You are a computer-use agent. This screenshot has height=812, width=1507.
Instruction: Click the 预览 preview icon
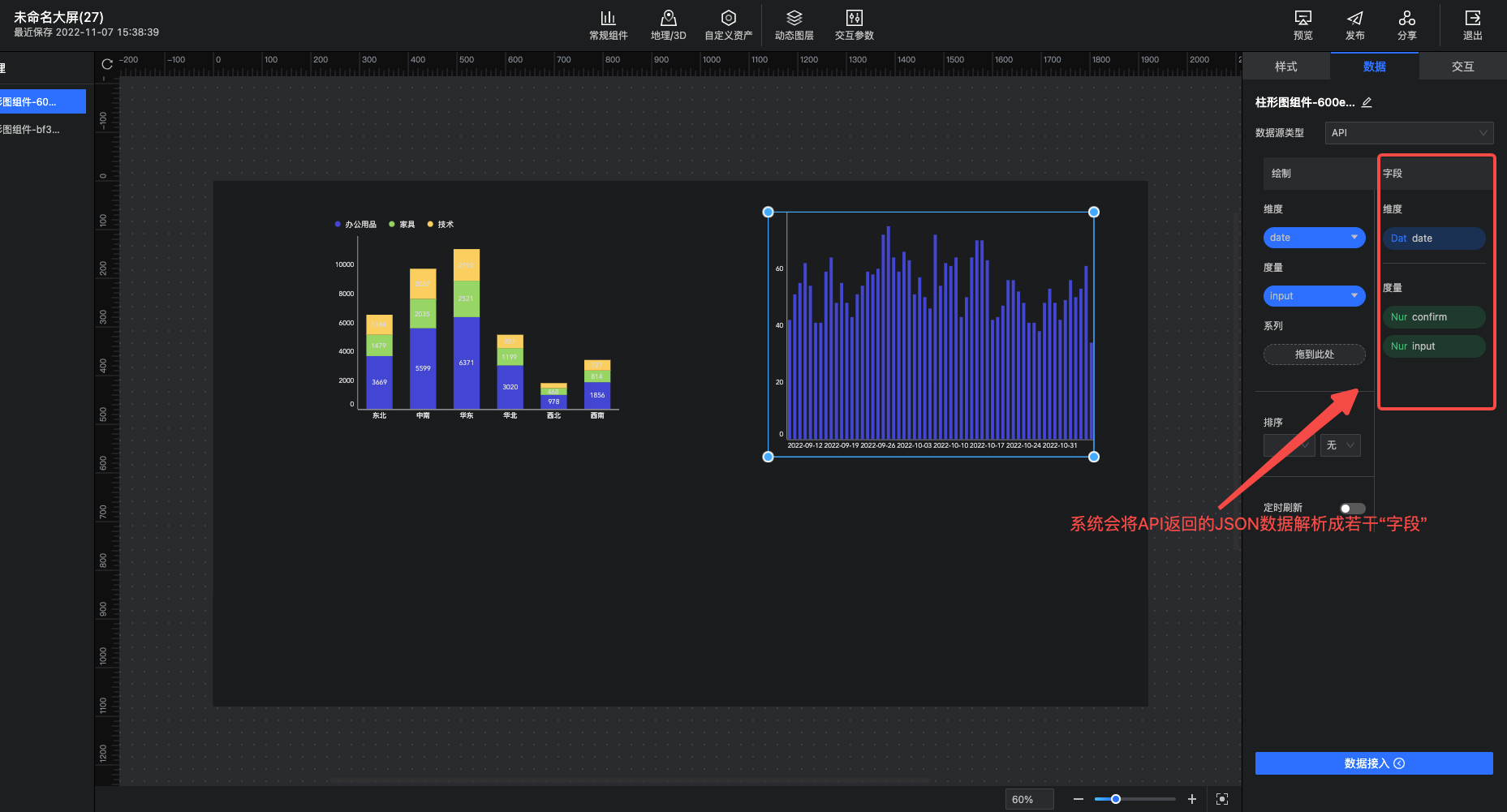pos(1302,19)
